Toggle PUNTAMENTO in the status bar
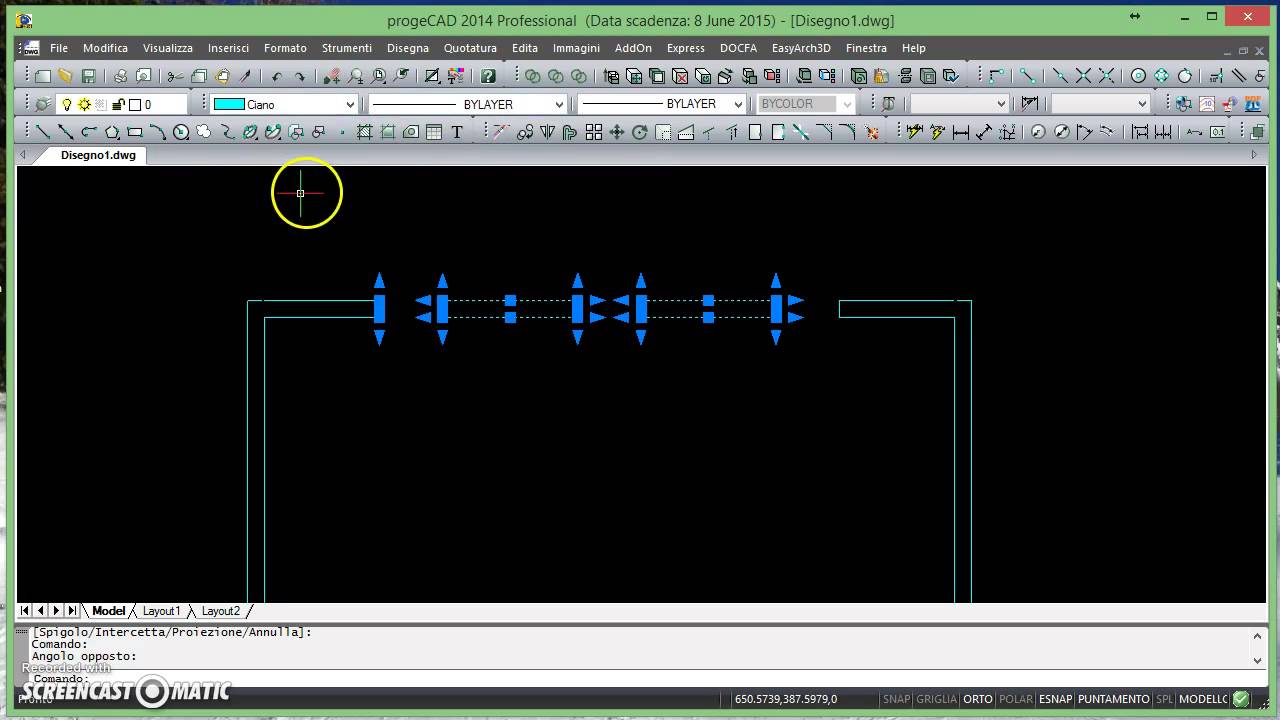Screen dimensions: 1280x720 [x=1114, y=699]
